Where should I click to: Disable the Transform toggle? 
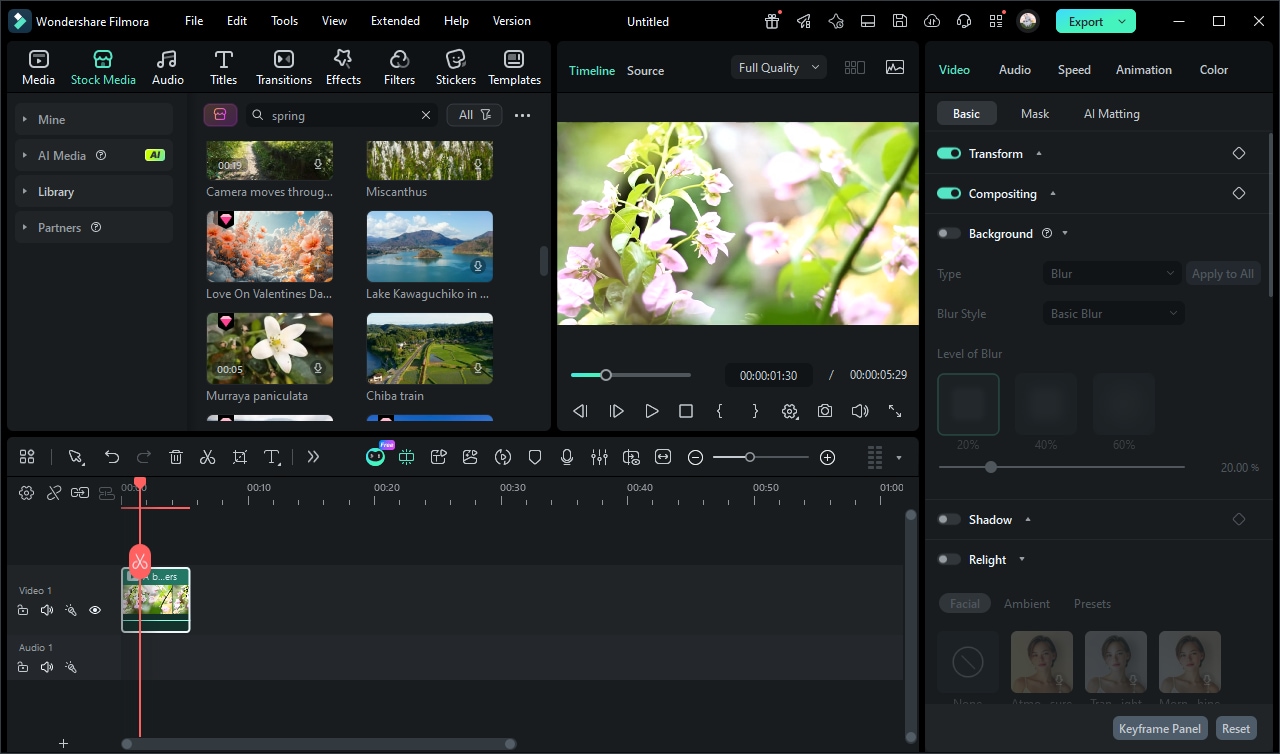[x=949, y=153]
